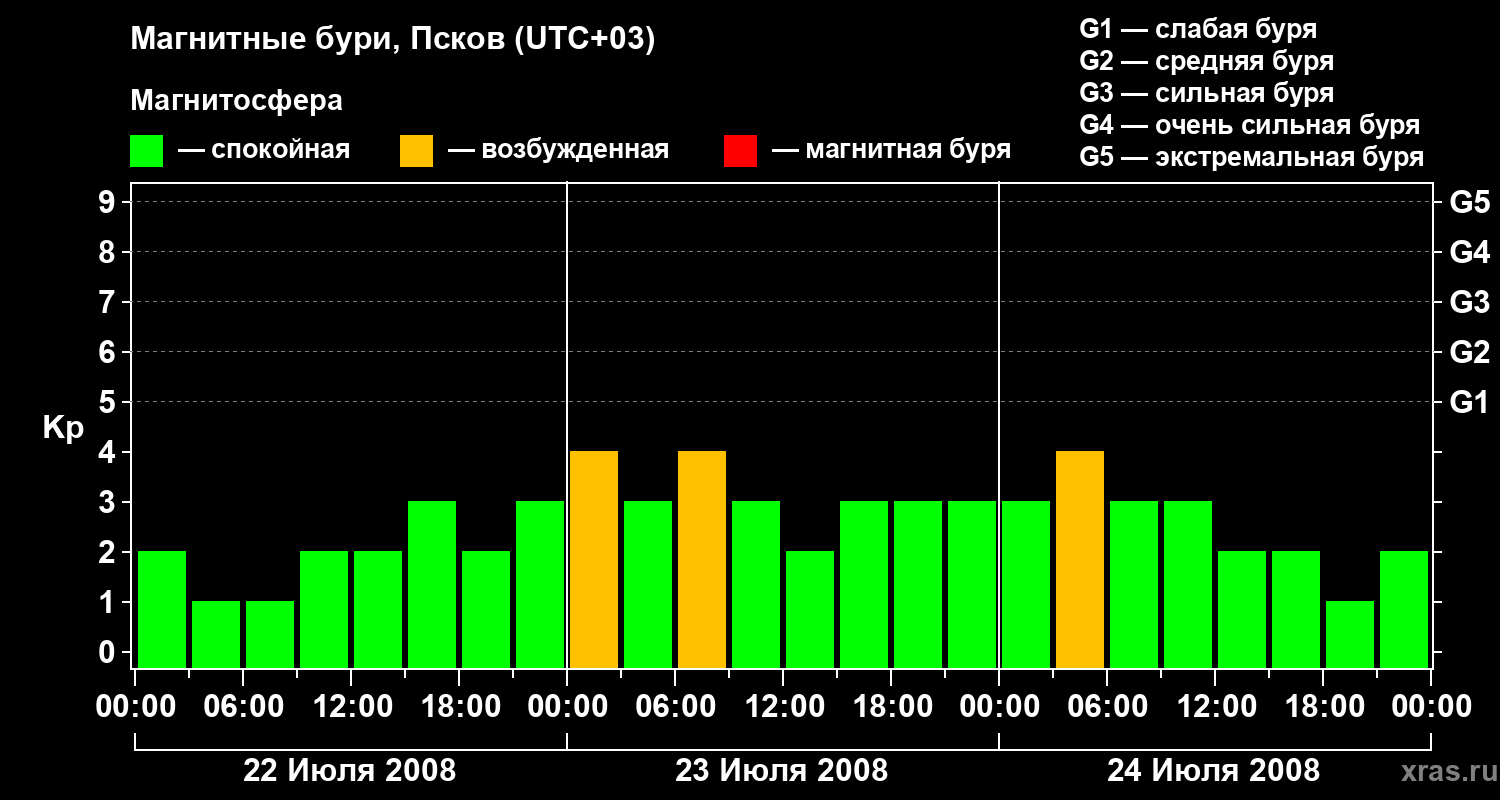The width and height of the screenshot is (1500, 800).
Task: Click the green bar at 00:00–03:00 on 24 July
Action: [1026, 584]
